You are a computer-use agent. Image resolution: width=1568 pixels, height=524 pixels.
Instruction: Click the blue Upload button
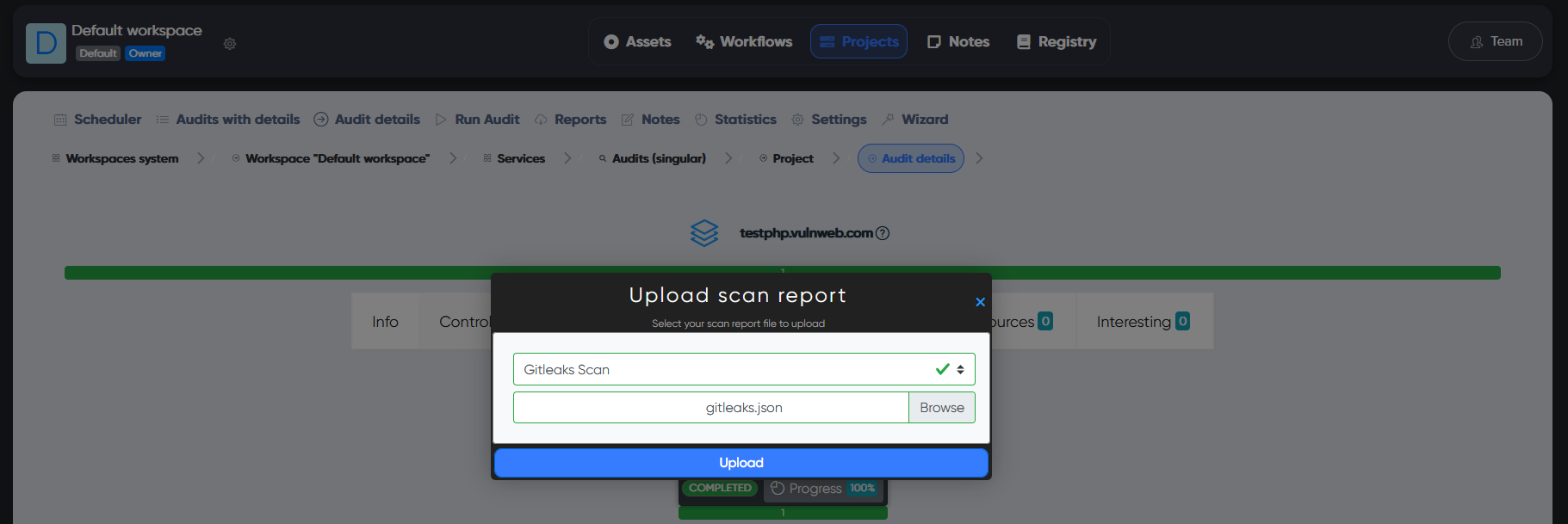coord(741,463)
